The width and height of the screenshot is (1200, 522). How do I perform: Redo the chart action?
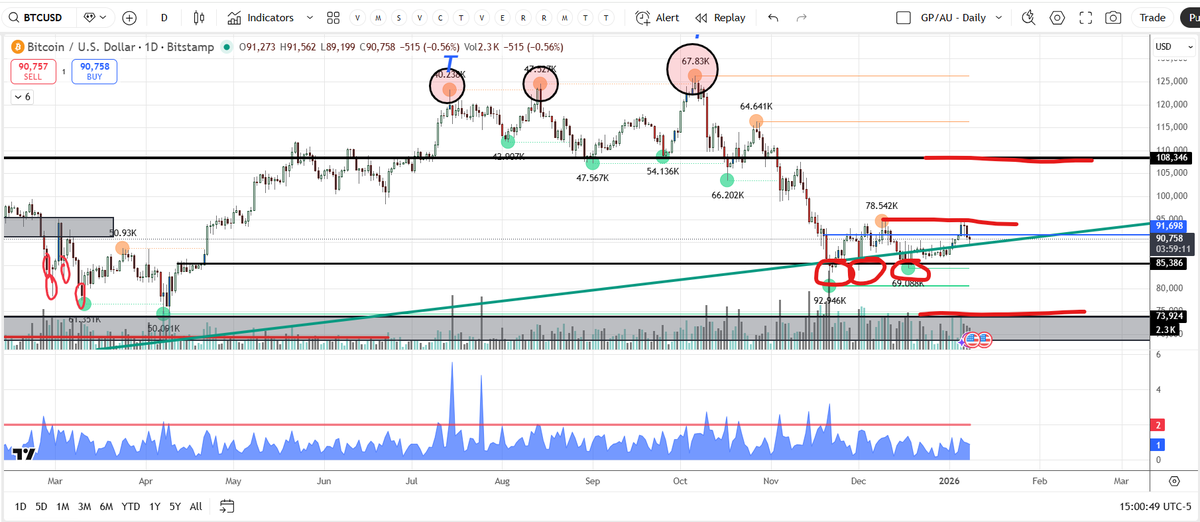[x=800, y=17]
